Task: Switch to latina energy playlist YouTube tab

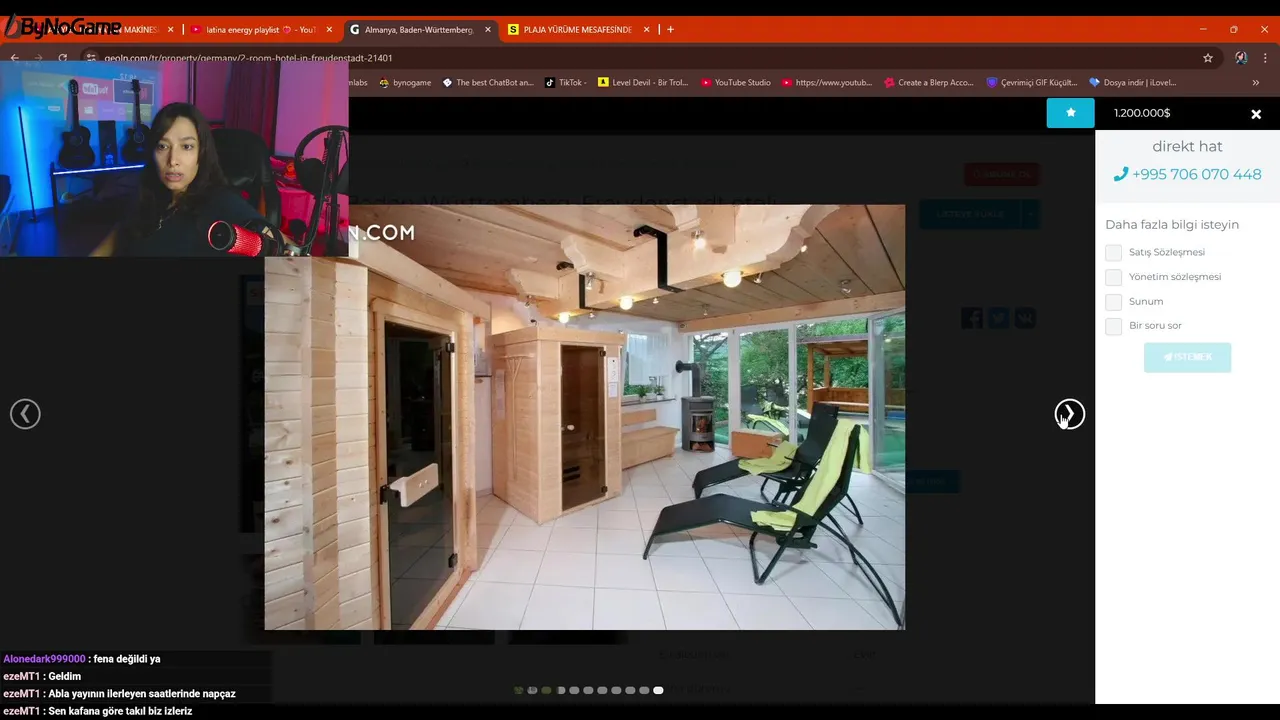Action: pos(260,30)
